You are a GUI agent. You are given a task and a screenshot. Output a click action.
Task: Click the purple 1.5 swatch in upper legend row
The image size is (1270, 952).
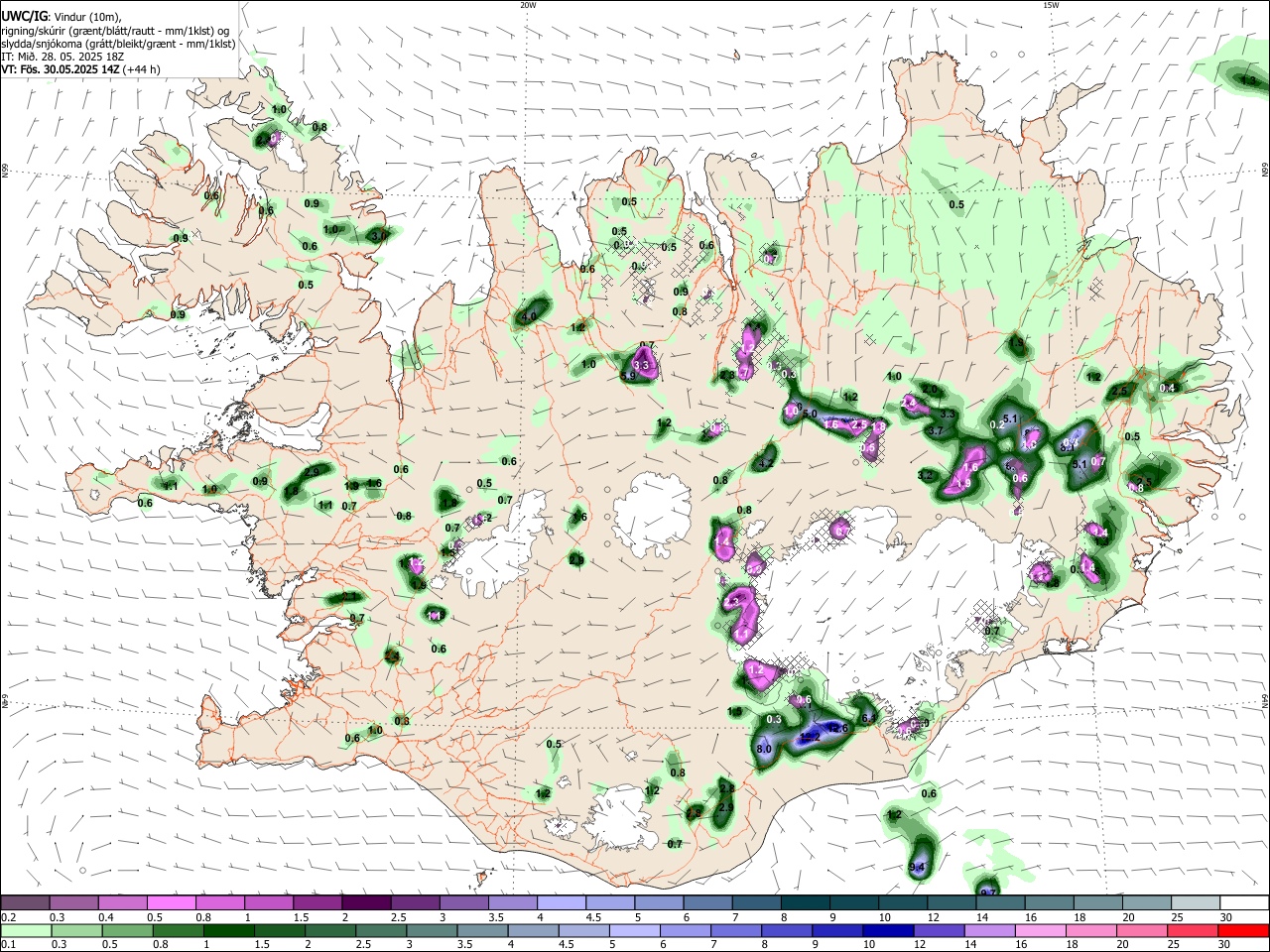(x=318, y=903)
